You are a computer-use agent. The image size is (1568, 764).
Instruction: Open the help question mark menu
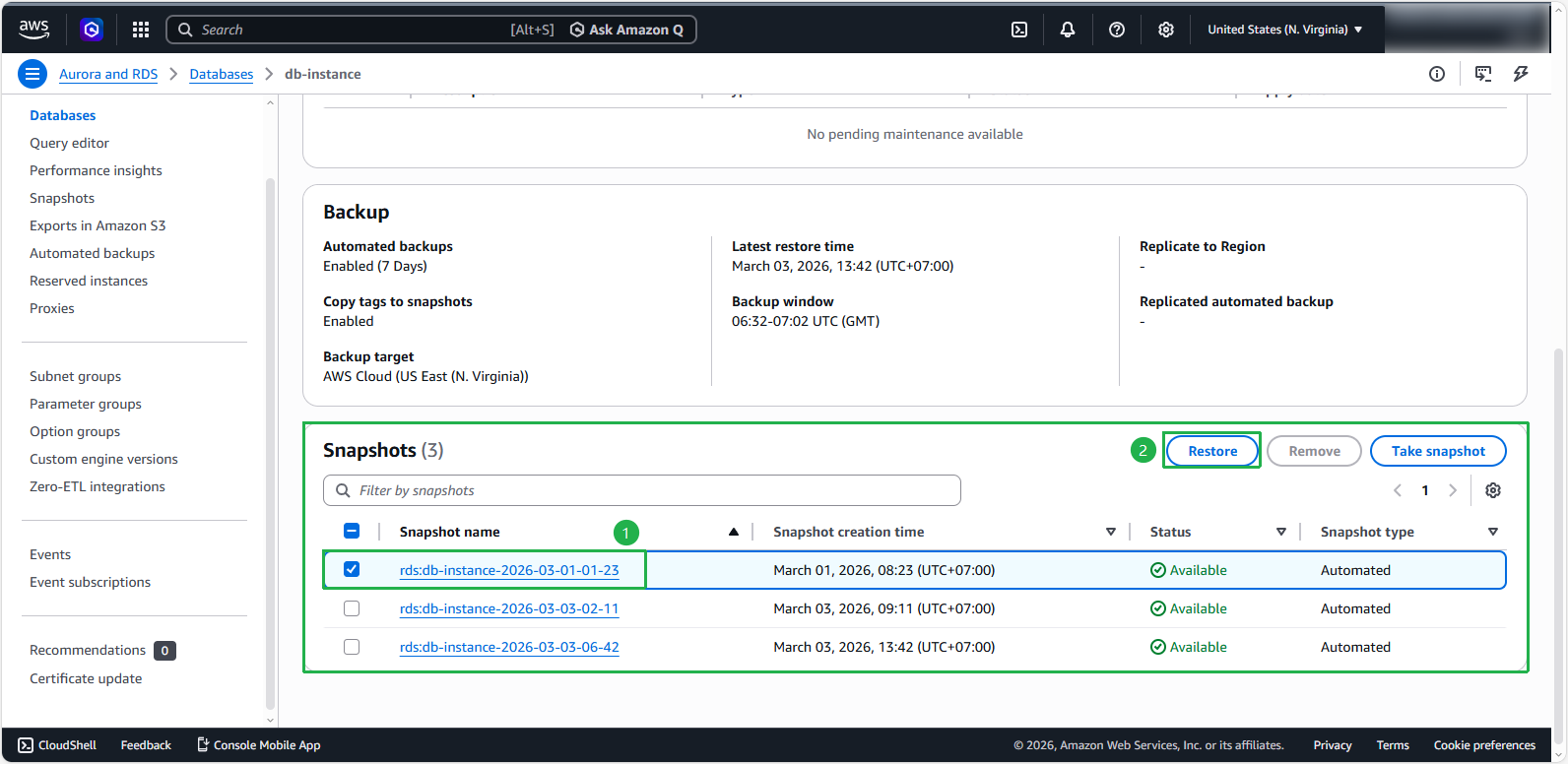tap(1117, 30)
